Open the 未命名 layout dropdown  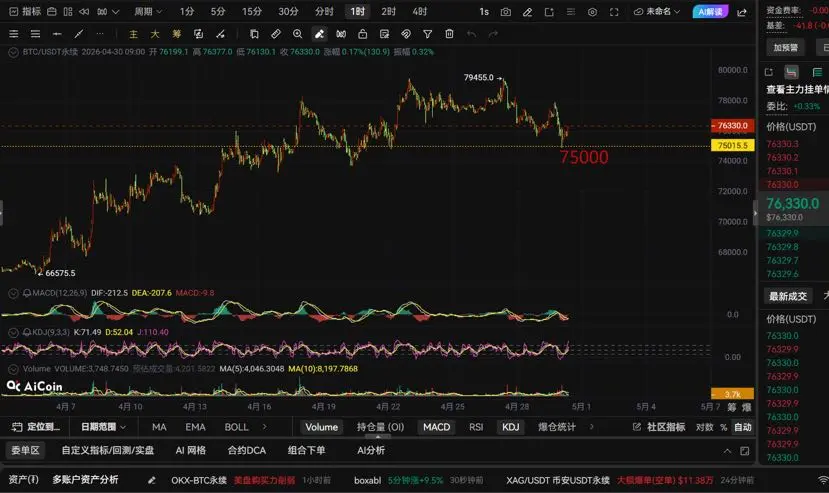pos(657,11)
